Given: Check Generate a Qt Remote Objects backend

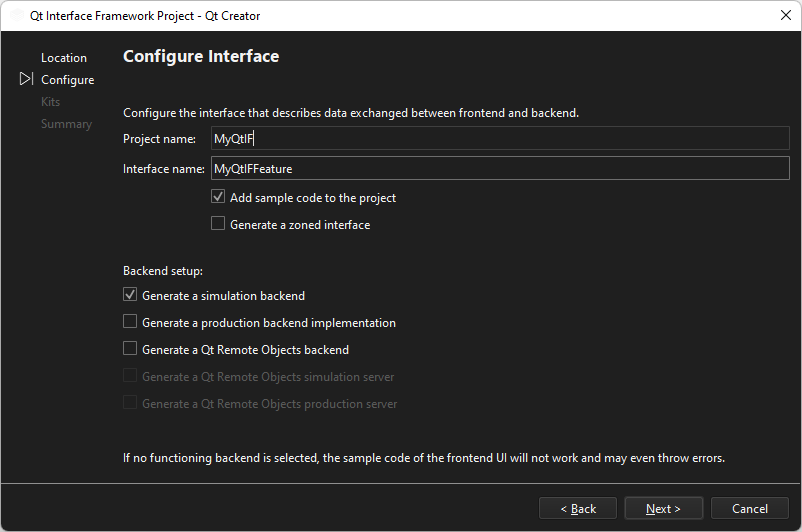Looking at the screenshot, I should coord(130,350).
